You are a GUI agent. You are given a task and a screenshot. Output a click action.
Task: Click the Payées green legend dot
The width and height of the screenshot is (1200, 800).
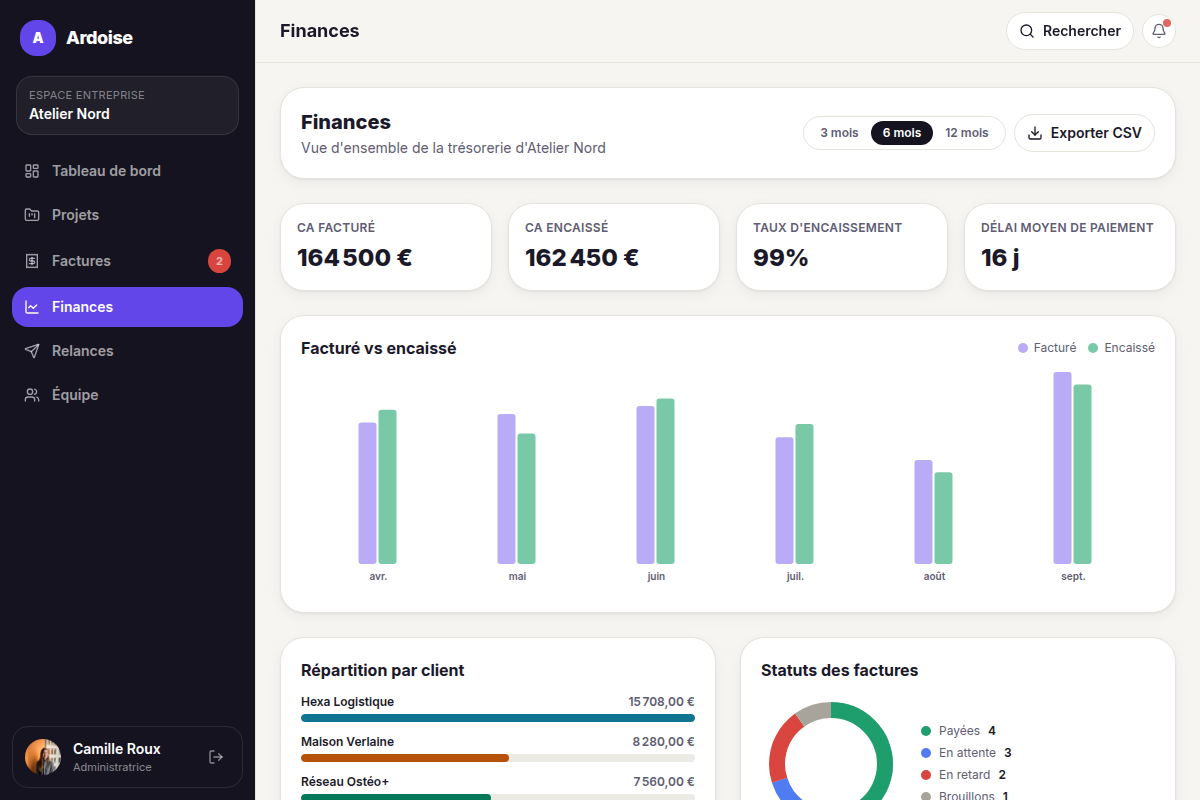point(926,731)
